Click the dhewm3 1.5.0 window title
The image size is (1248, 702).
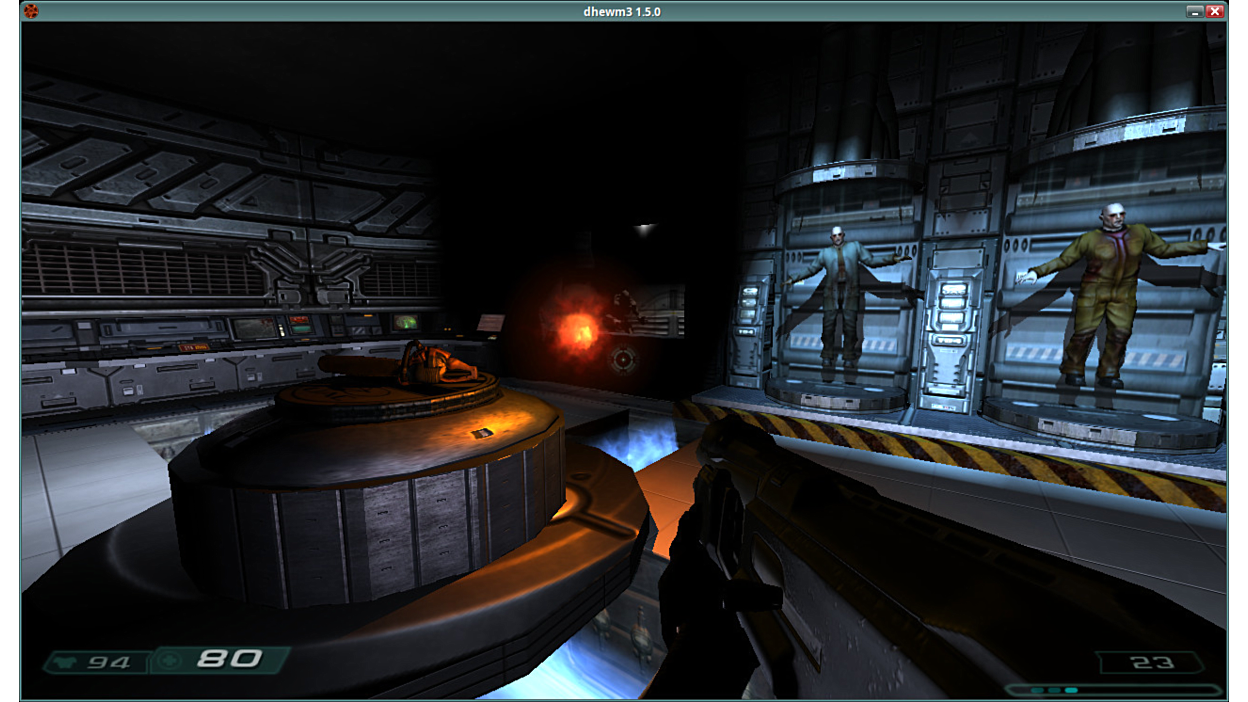pos(622,11)
